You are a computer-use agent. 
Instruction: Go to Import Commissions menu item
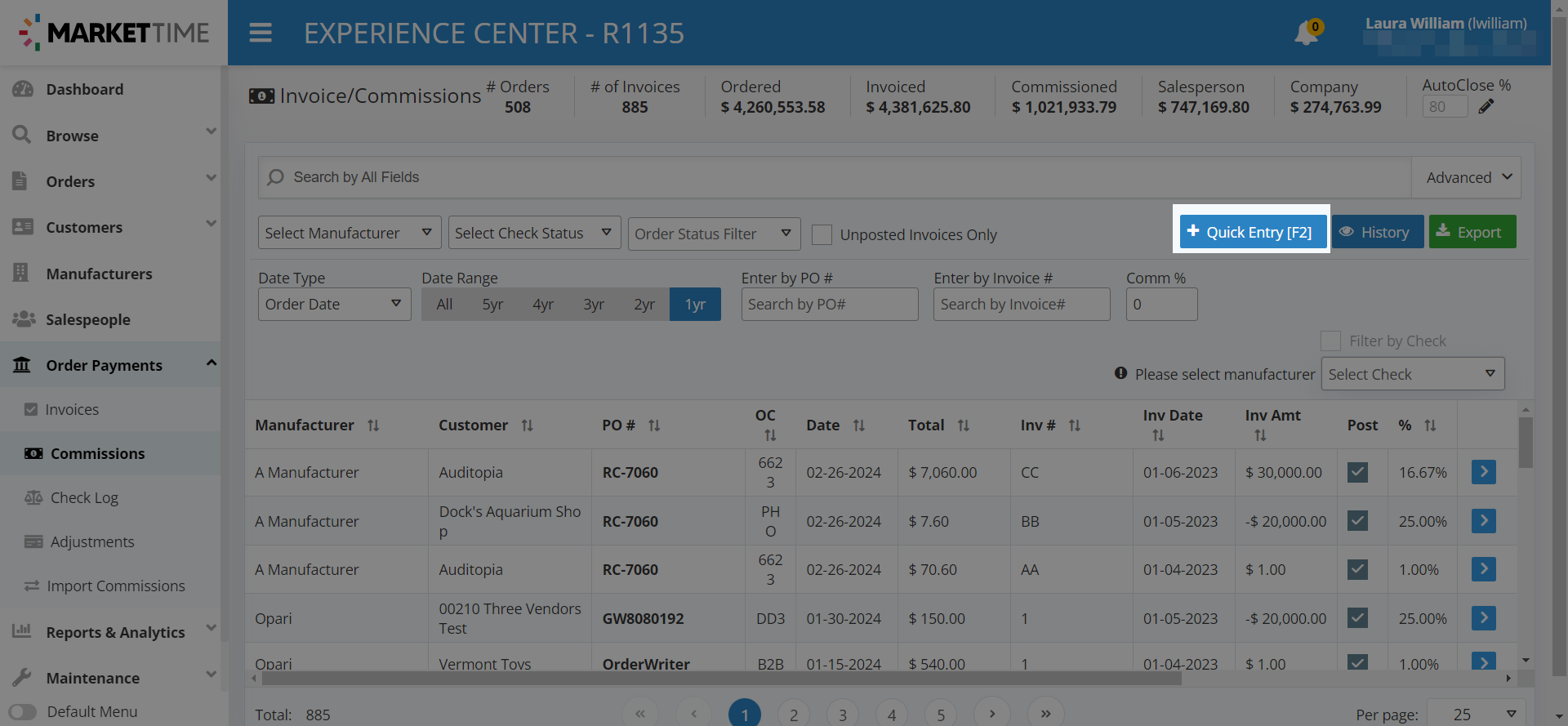pos(115,586)
